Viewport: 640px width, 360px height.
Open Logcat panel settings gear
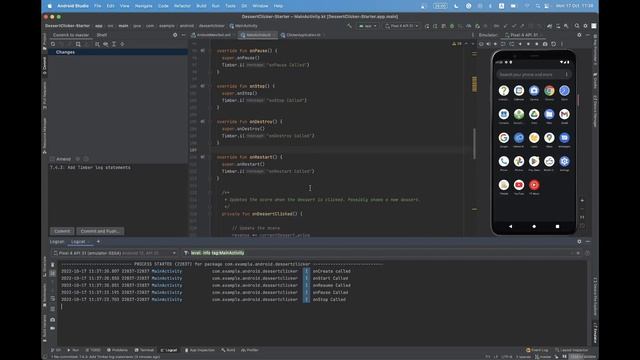point(579,242)
